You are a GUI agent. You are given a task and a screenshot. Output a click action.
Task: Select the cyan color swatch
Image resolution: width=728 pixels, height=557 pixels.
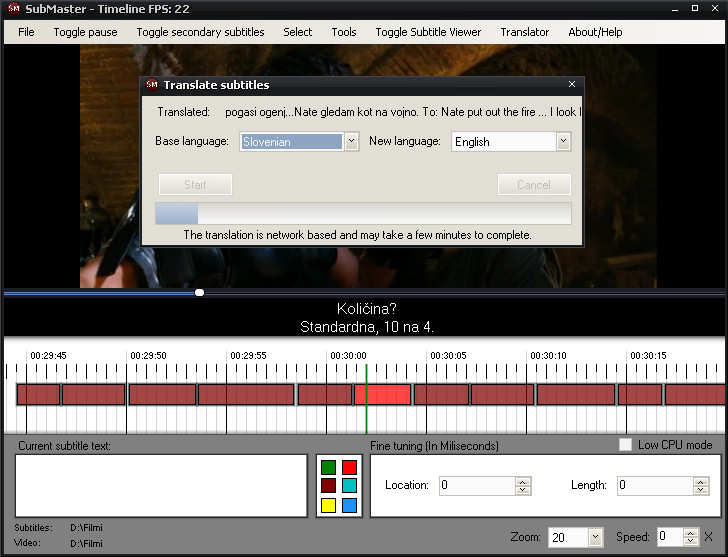click(x=349, y=486)
